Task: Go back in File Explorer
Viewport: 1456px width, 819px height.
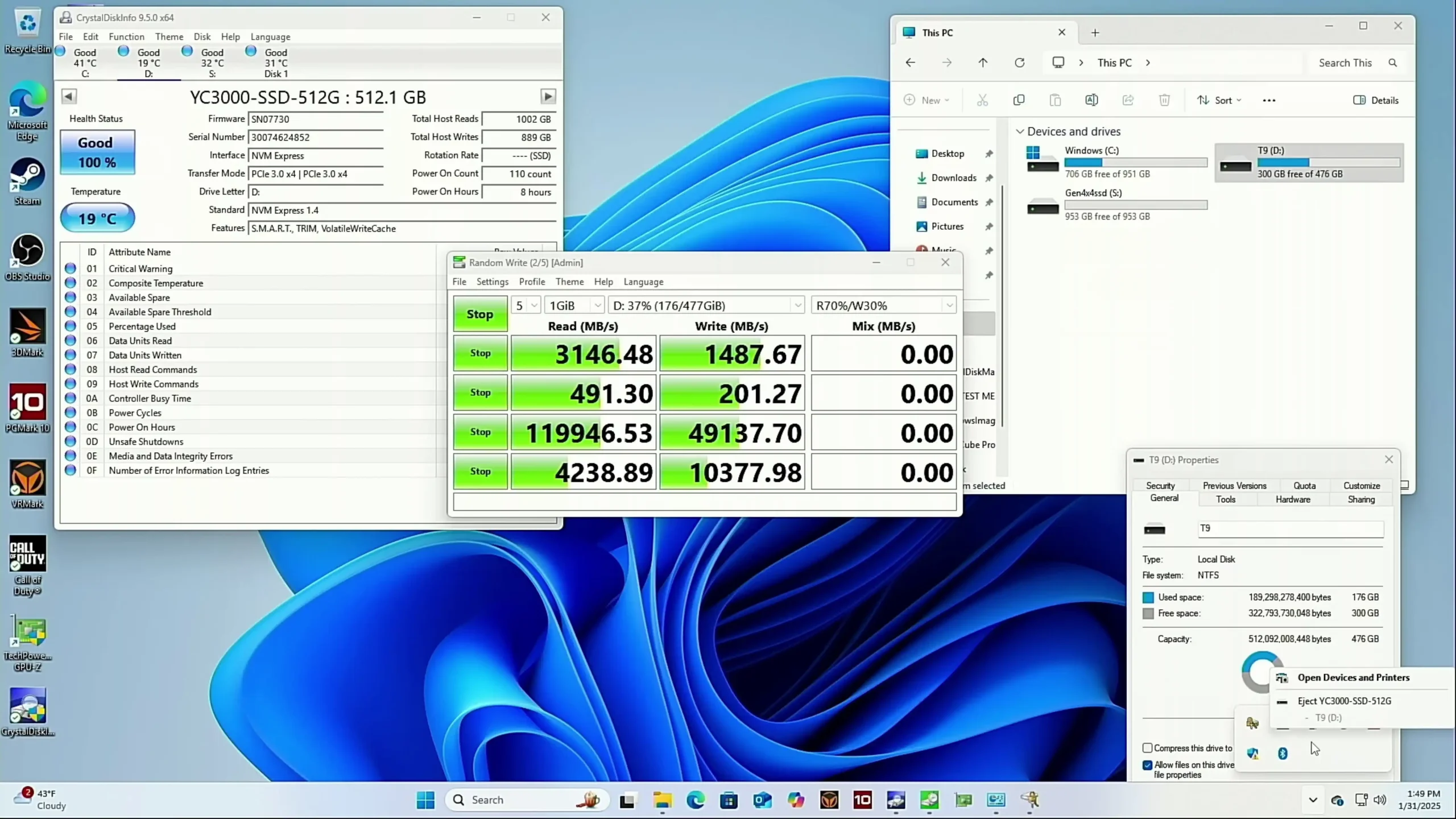Action: [911, 63]
